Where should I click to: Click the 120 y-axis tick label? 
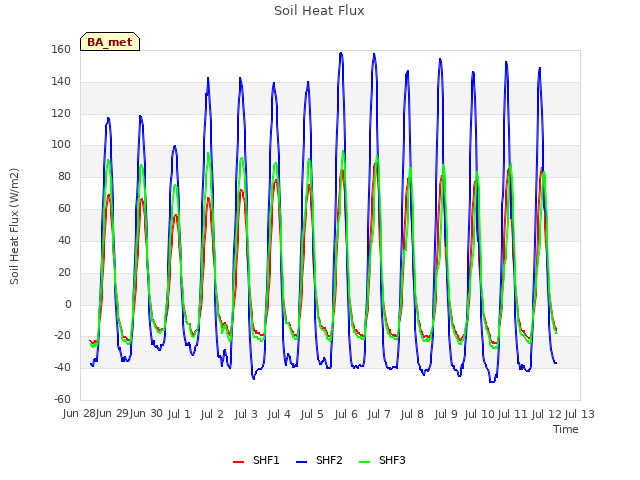click(x=61, y=113)
